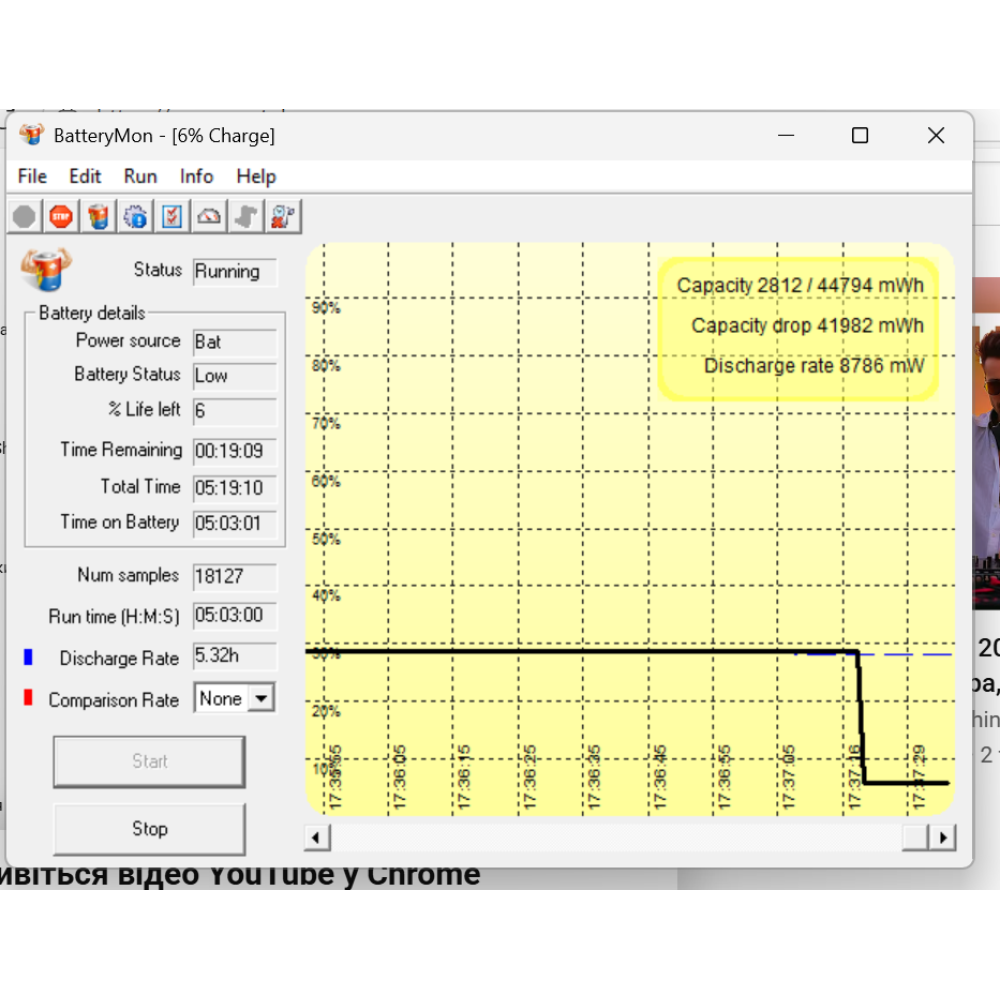Click the yellow capacity info box on chart
This screenshot has width=1000, height=1000.
pos(798,328)
